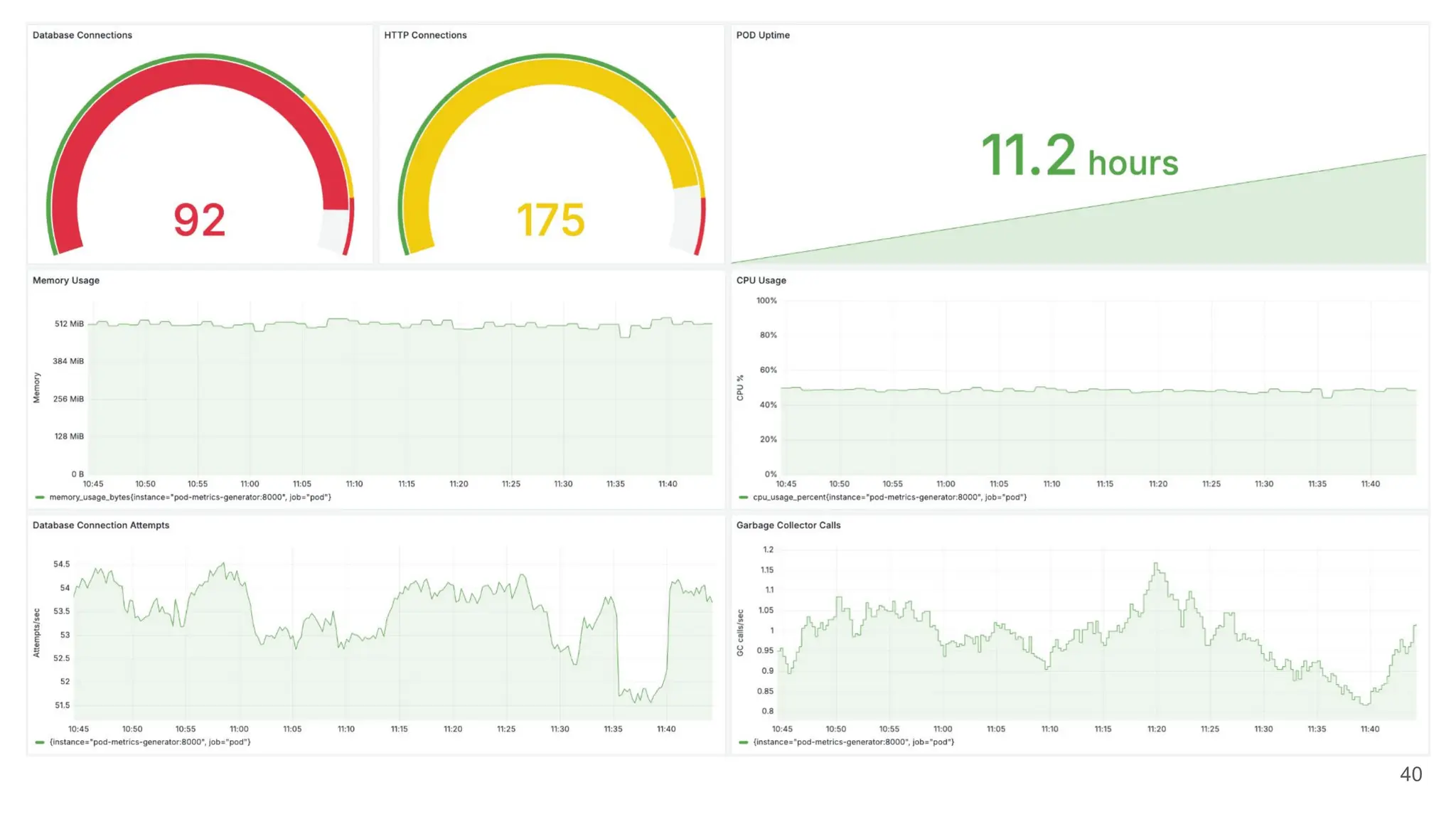
Task: Click 11:20 marker on Garbage Collector chart
Action: pyautogui.click(x=1156, y=729)
